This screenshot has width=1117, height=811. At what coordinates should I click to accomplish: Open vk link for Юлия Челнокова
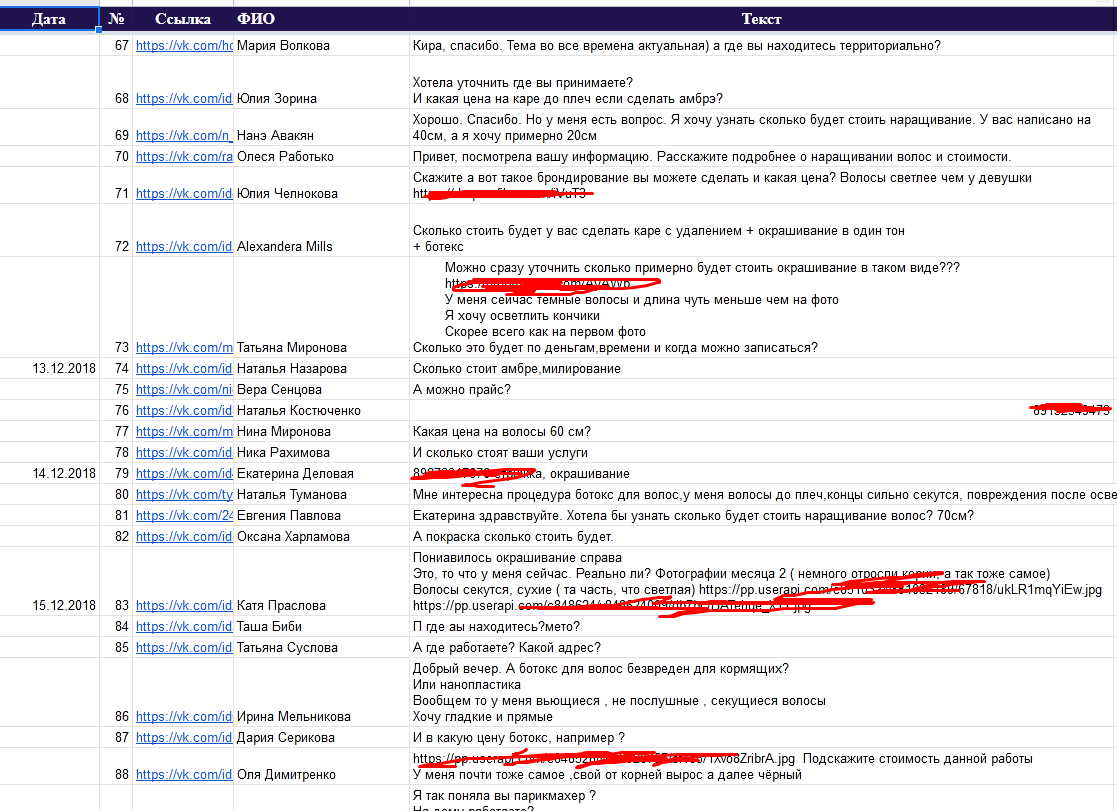pos(184,194)
